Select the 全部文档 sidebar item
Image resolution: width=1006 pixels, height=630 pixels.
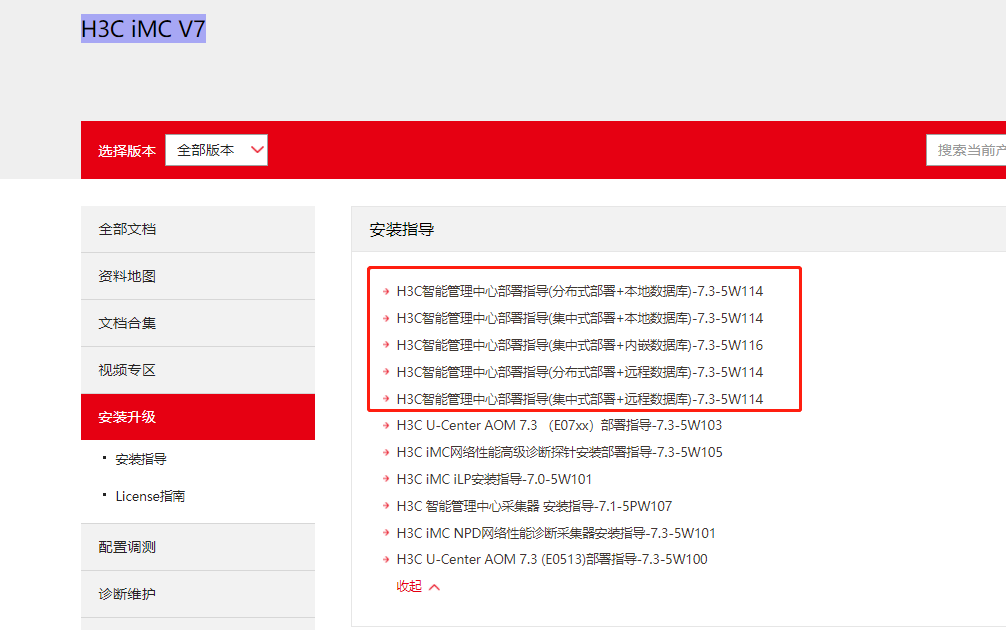[198, 229]
